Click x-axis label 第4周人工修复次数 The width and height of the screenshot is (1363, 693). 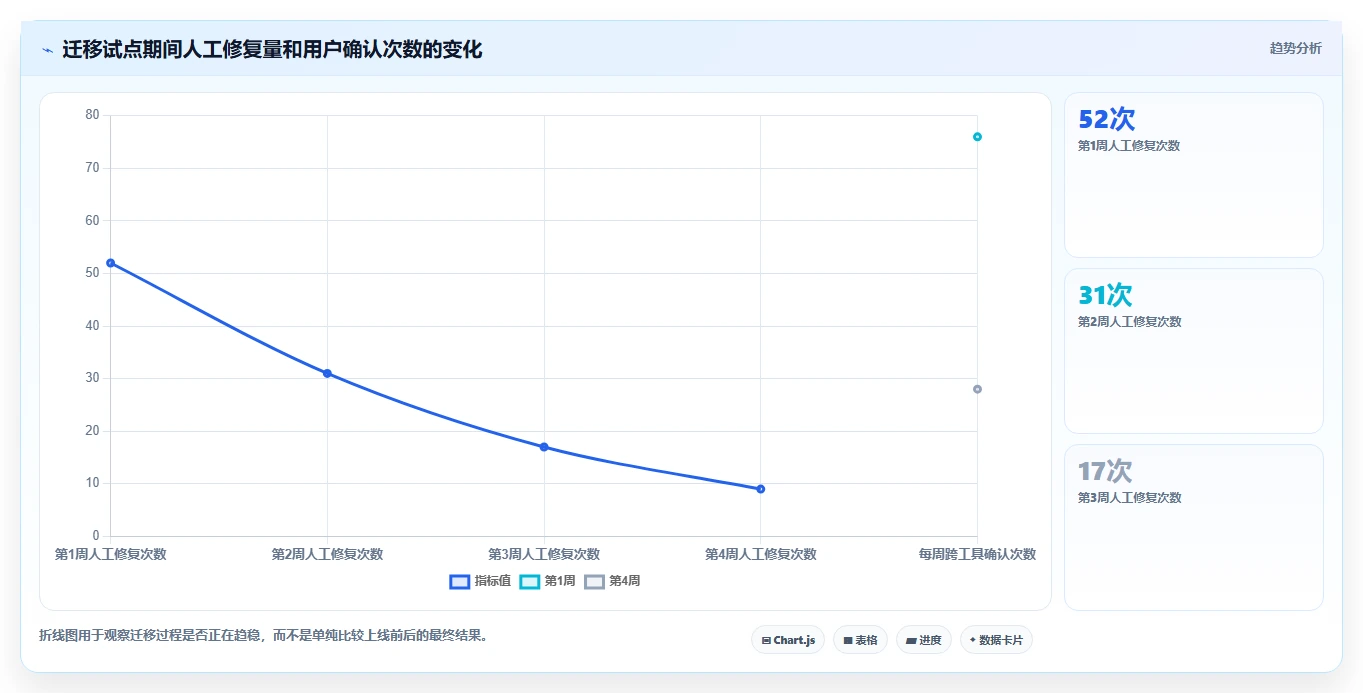point(761,554)
